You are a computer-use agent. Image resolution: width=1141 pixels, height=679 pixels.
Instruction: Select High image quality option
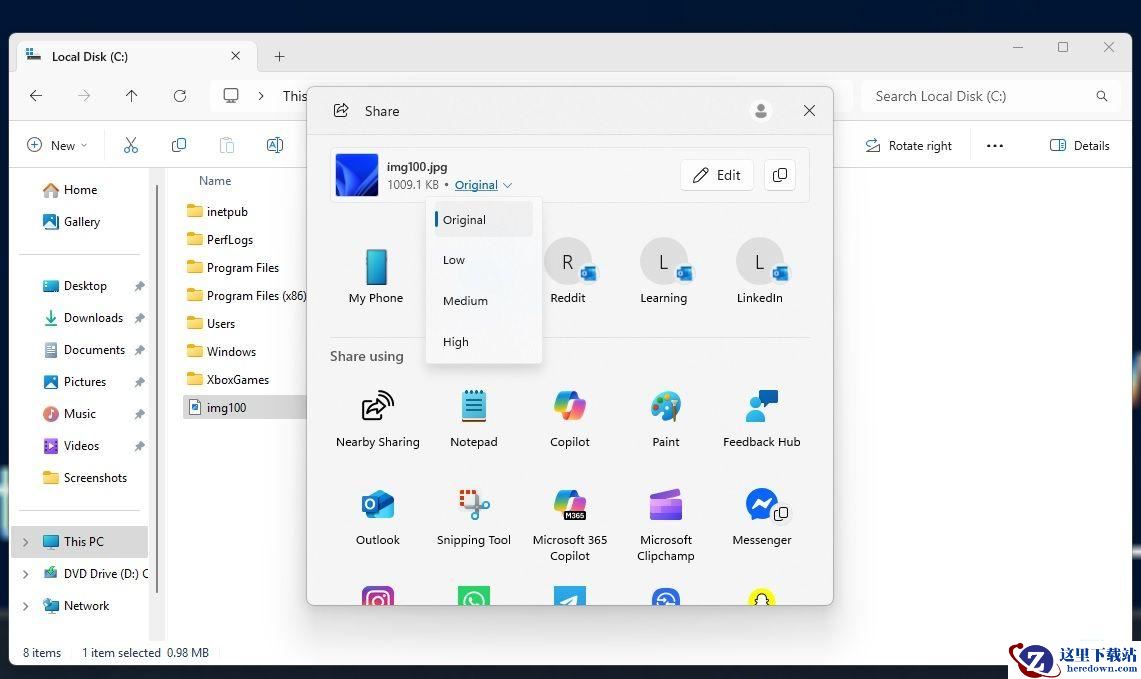(483, 341)
